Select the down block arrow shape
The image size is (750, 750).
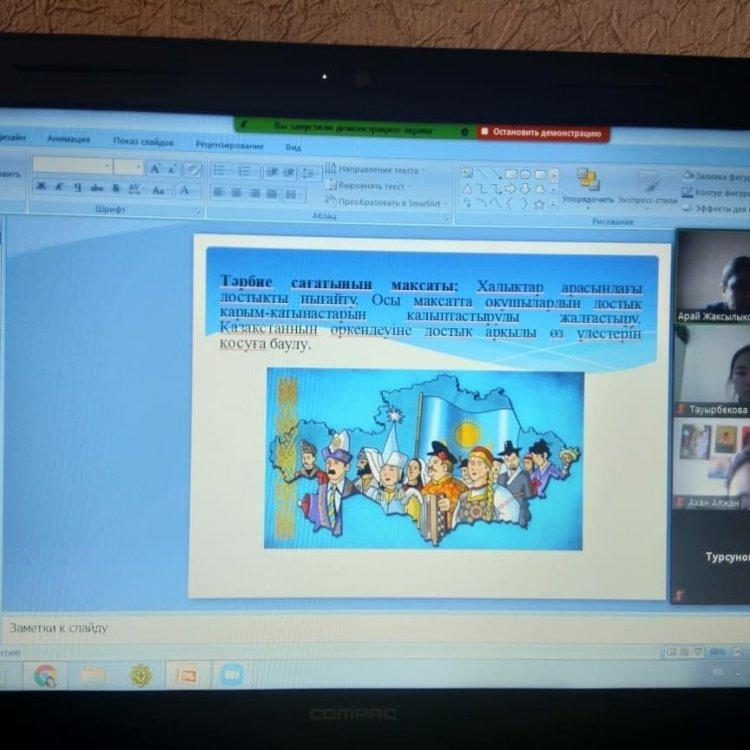pos(525,190)
